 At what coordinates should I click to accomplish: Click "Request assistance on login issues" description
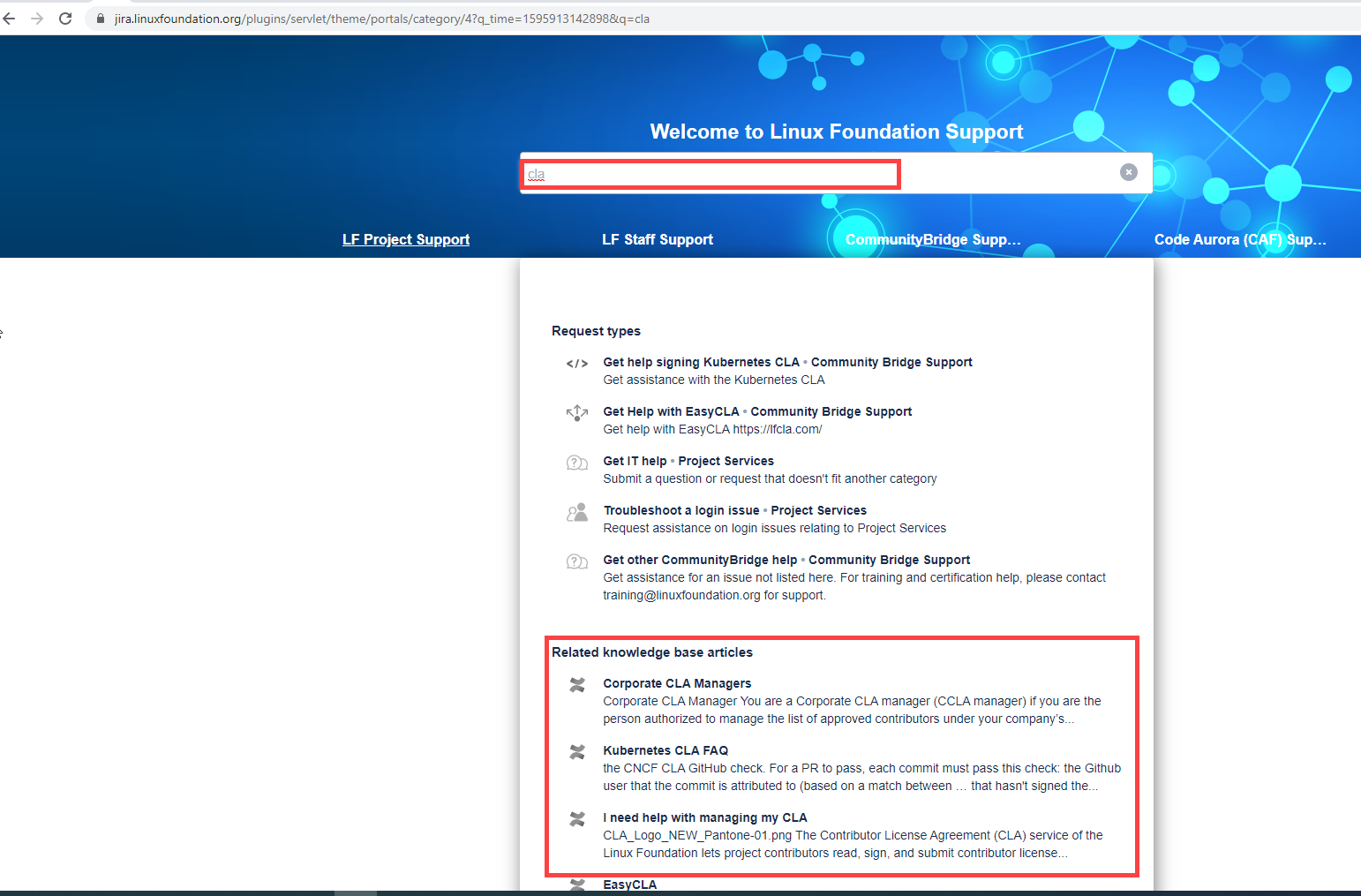774,528
